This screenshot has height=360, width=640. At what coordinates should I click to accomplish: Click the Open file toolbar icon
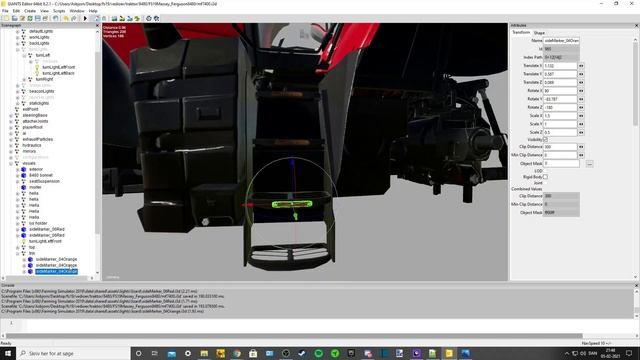tap(14, 18)
